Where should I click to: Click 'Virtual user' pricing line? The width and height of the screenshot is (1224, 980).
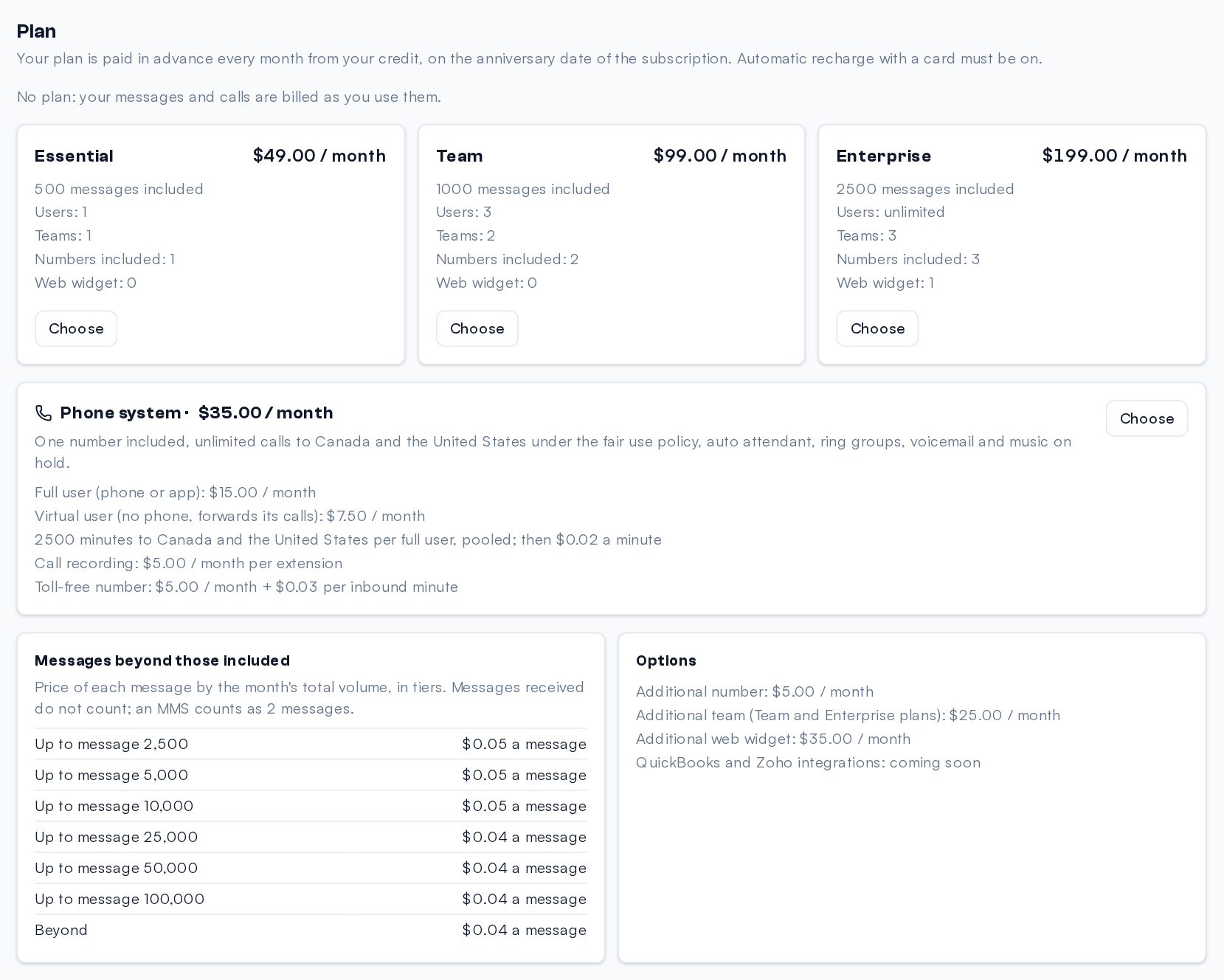coord(230,517)
